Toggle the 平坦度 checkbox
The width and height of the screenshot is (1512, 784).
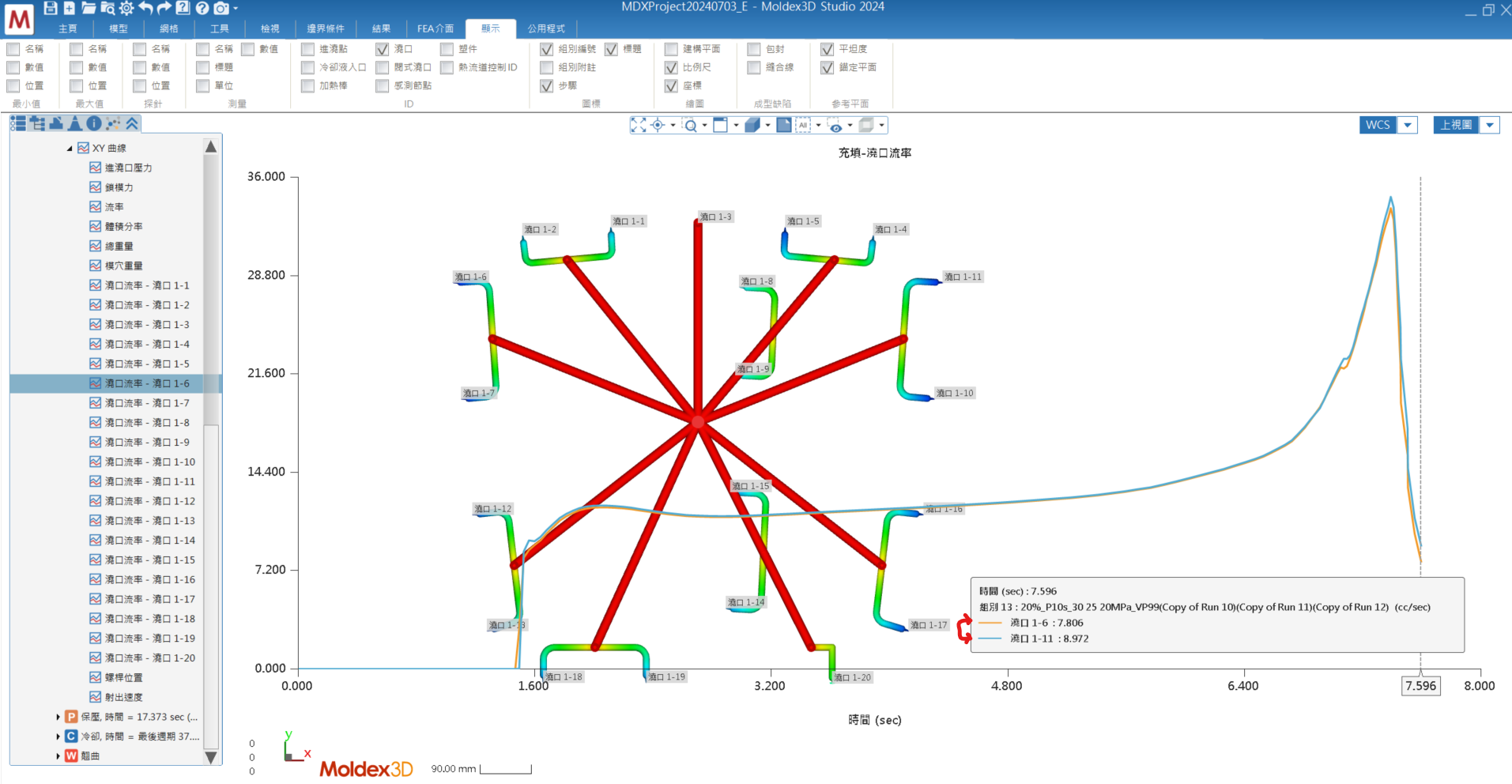(x=828, y=49)
